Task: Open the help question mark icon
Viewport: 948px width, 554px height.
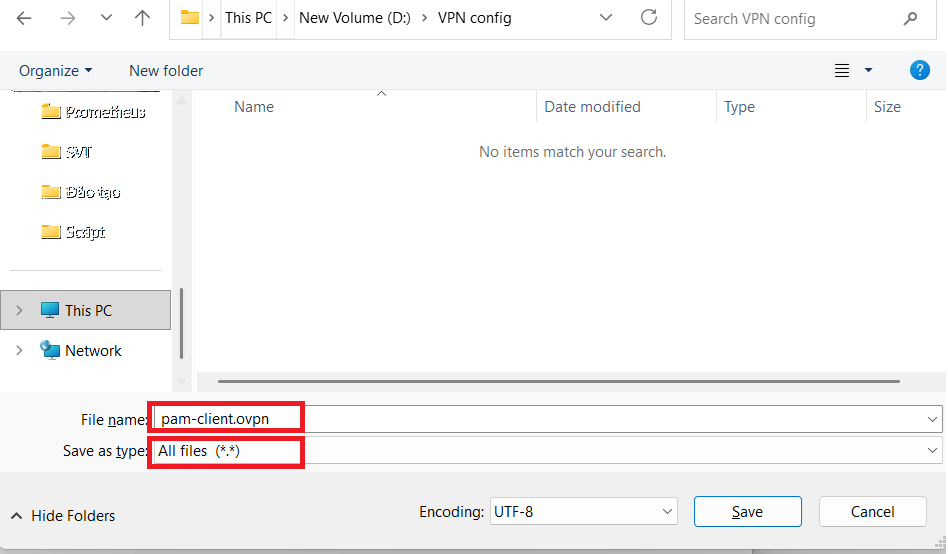Action: [919, 70]
